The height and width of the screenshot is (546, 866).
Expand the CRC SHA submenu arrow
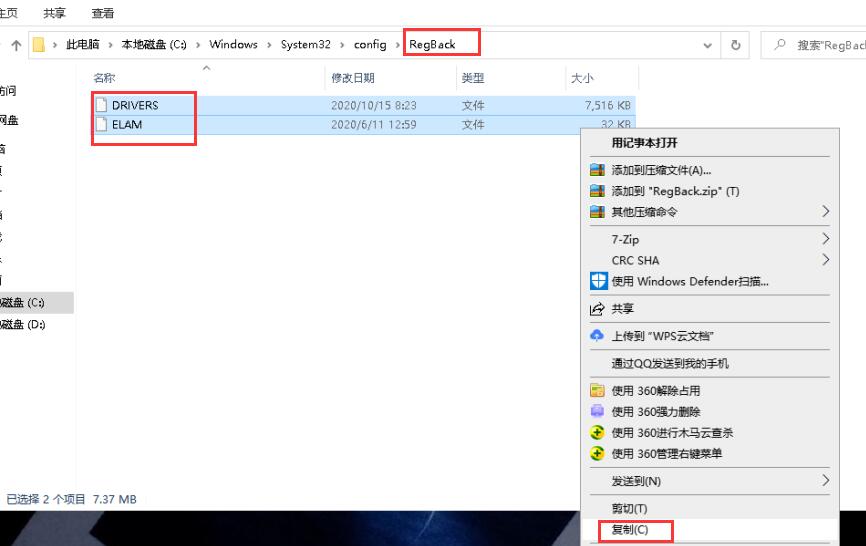[x=825, y=259]
